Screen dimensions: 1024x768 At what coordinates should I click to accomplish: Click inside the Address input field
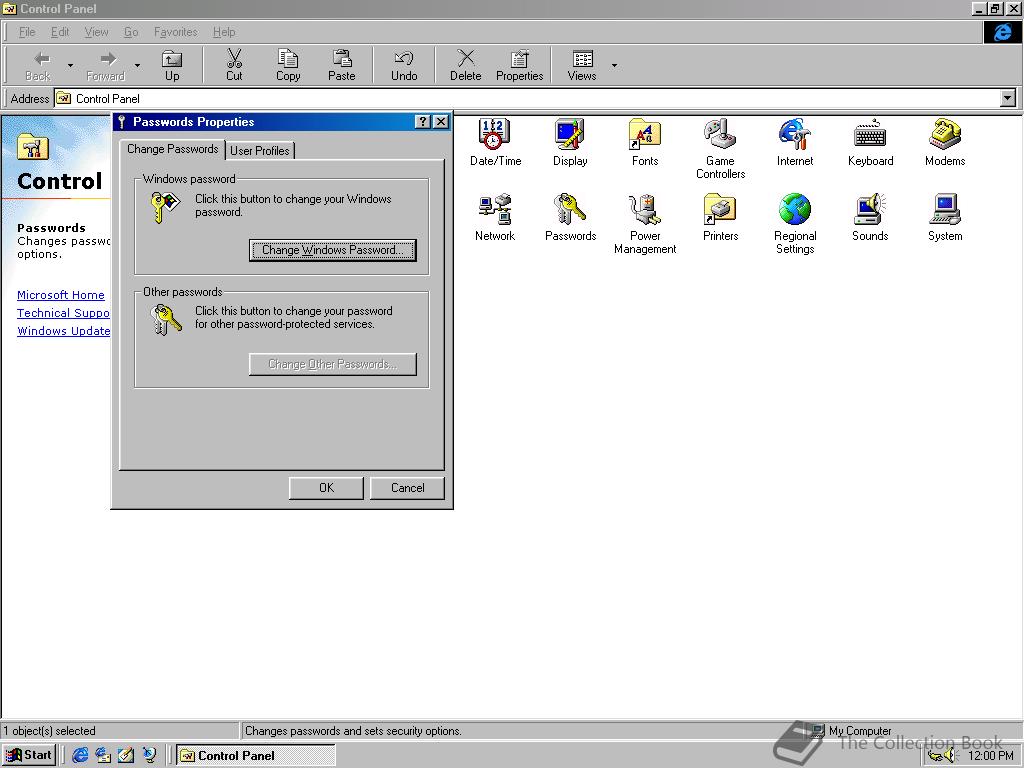click(300, 98)
